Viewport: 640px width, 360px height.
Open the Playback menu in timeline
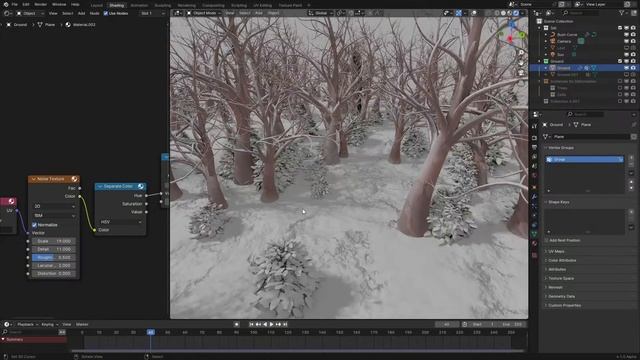(27, 324)
